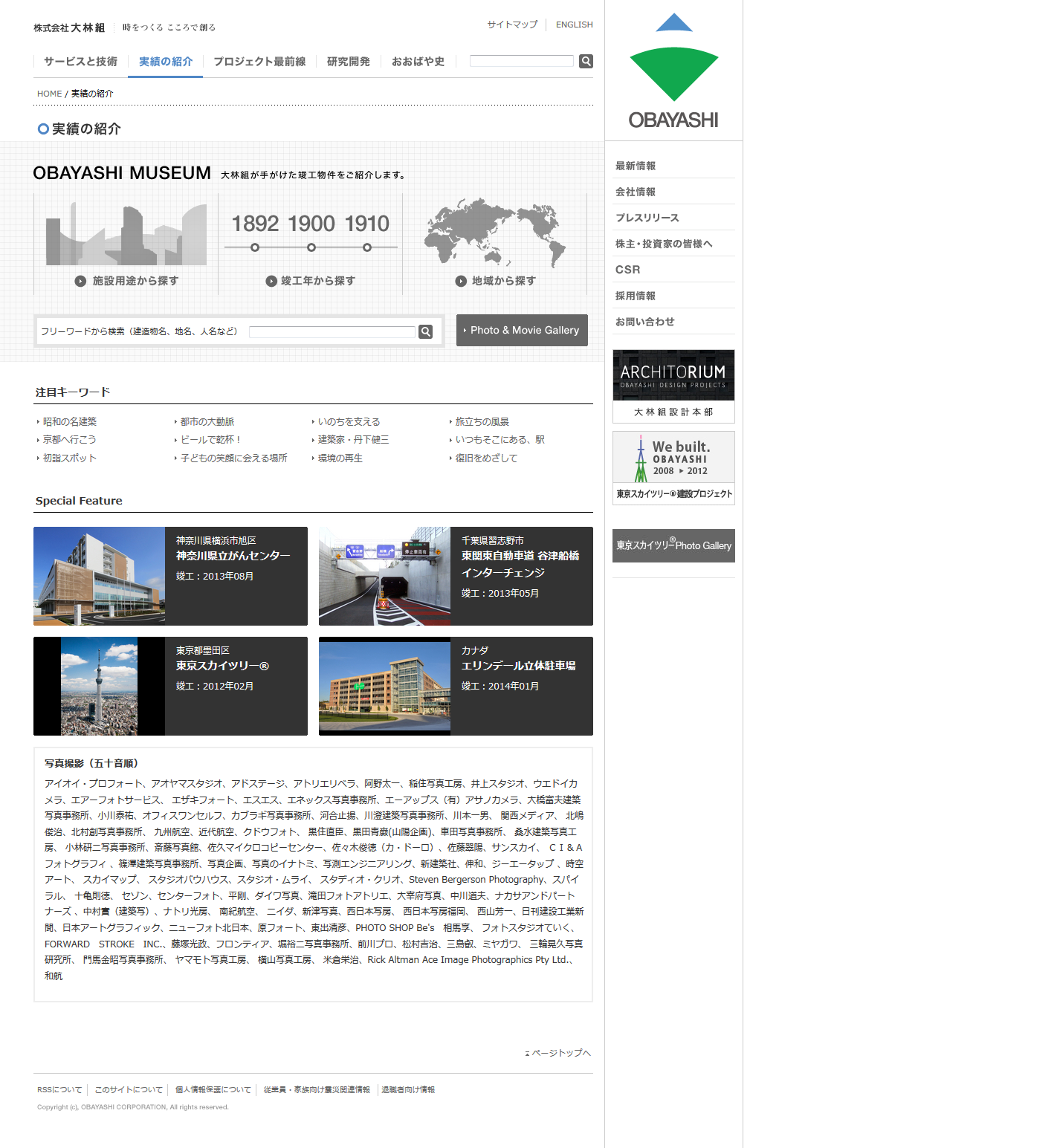Click keyword 復旧をめざして
Image resolution: width=1057 pixels, height=1148 pixels.
pos(486,458)
